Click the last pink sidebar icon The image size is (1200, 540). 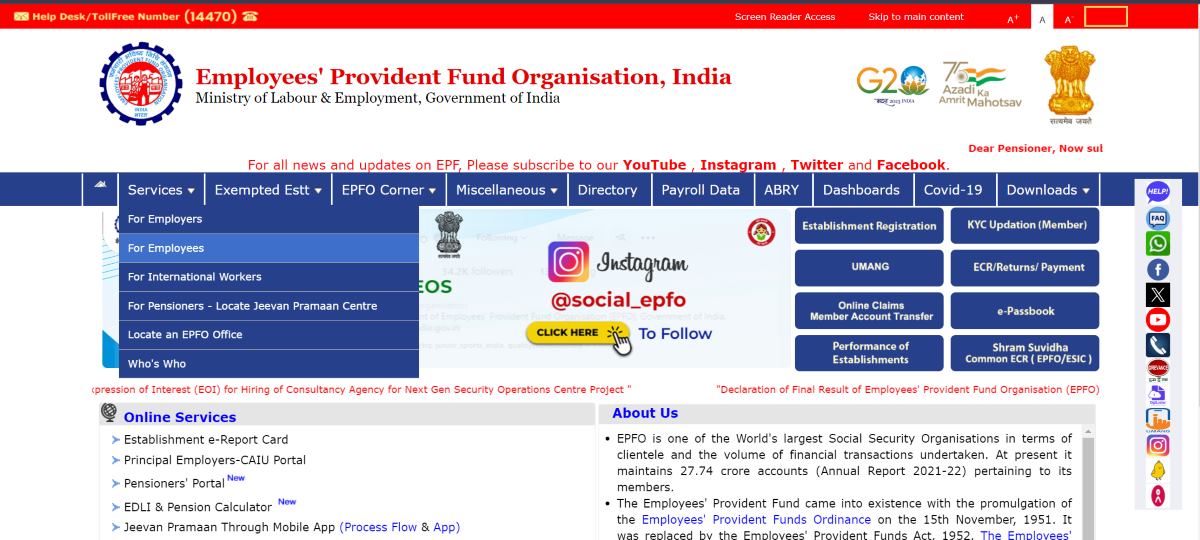[x=1158, y=496]
